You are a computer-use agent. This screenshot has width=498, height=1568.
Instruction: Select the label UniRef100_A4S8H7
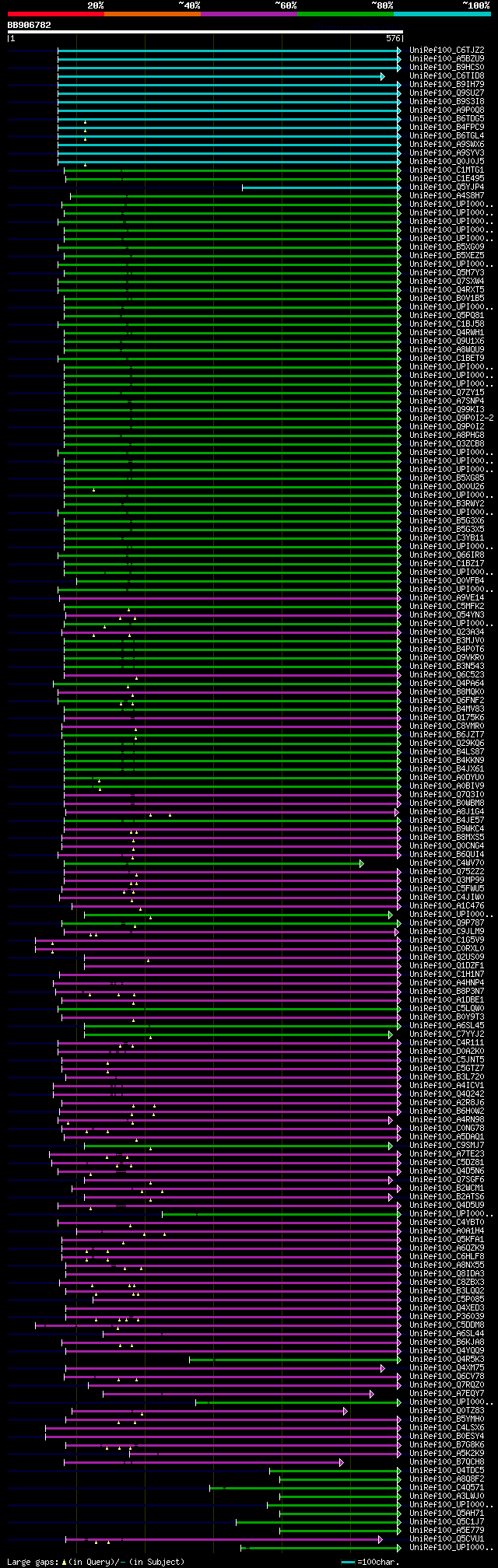point(447,196)
